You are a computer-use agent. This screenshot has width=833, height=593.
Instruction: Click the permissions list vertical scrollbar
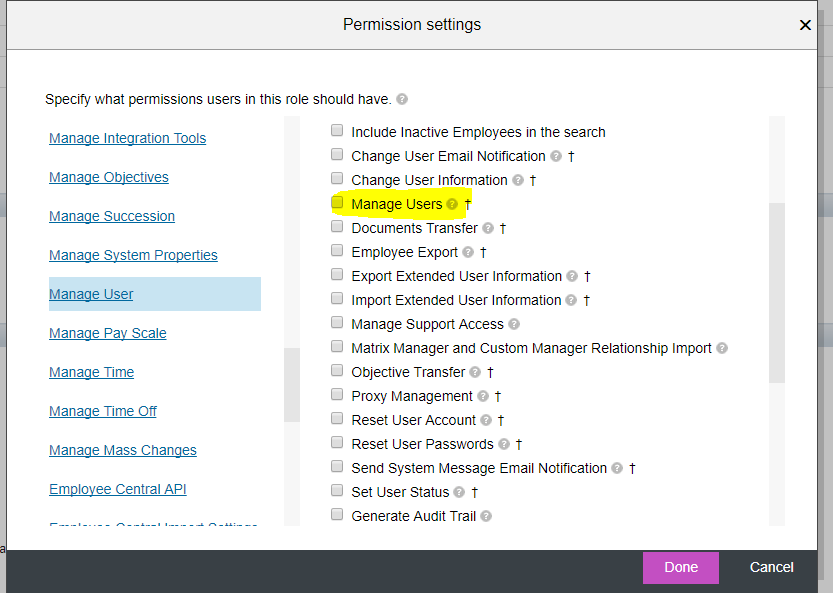click(x=777, y=293)
